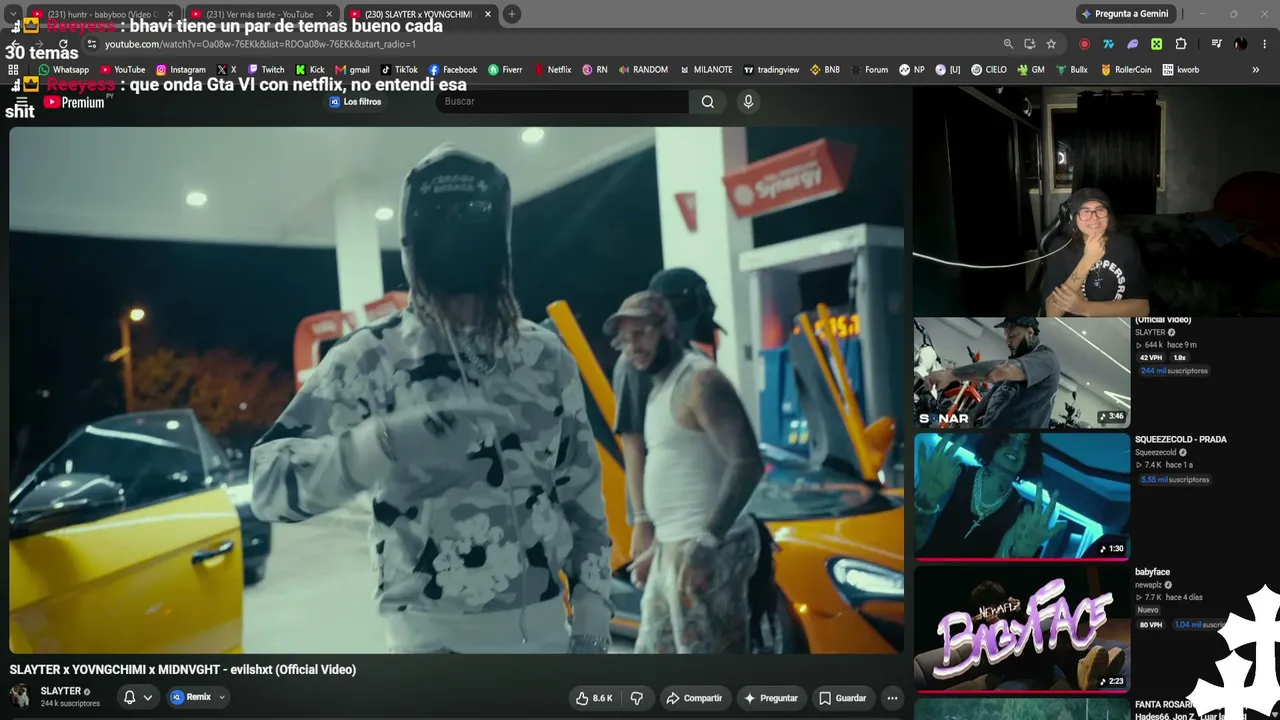Open the BNB bookmark
The height and width of the screenshot is (720, 1280).
tap(825, 70)
